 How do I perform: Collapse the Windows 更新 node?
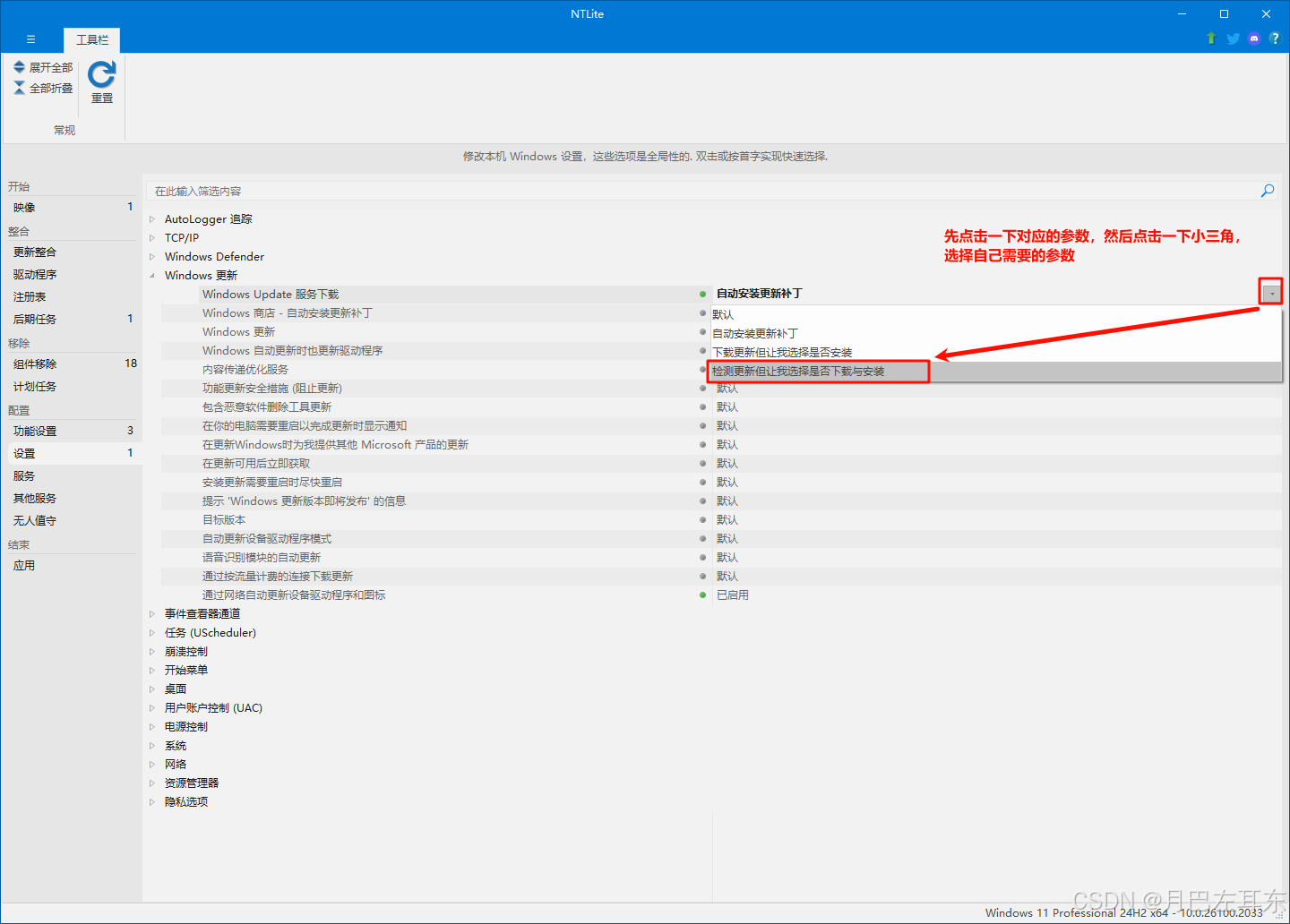point(152,276)
